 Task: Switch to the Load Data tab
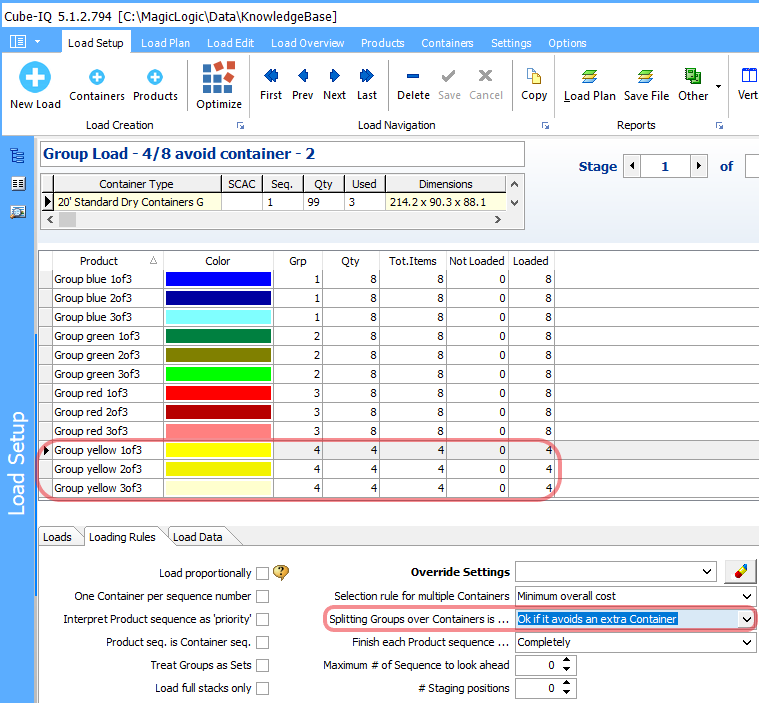click(x=198, y=537)
